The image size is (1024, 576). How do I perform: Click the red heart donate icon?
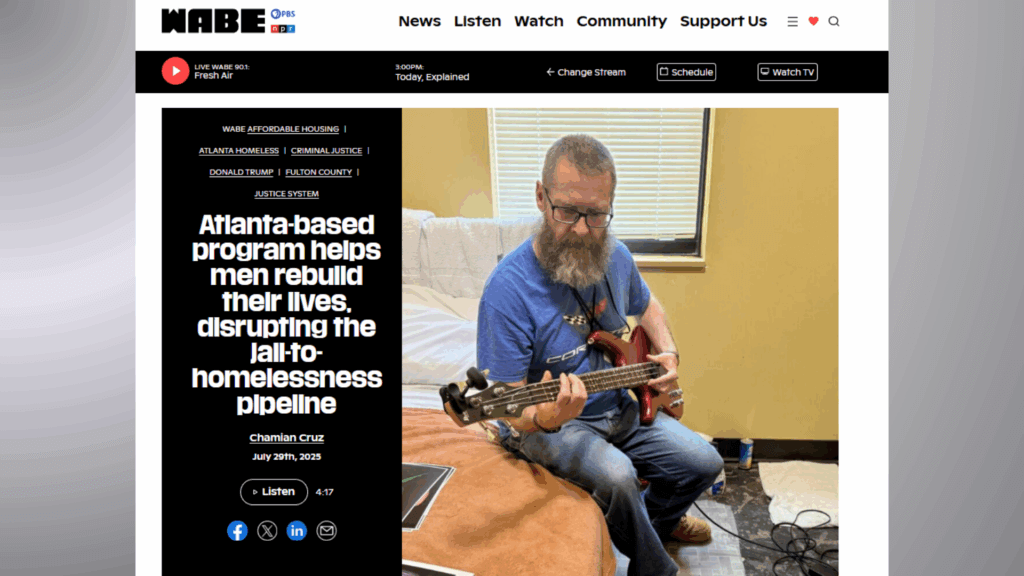(x=813, y=22)
